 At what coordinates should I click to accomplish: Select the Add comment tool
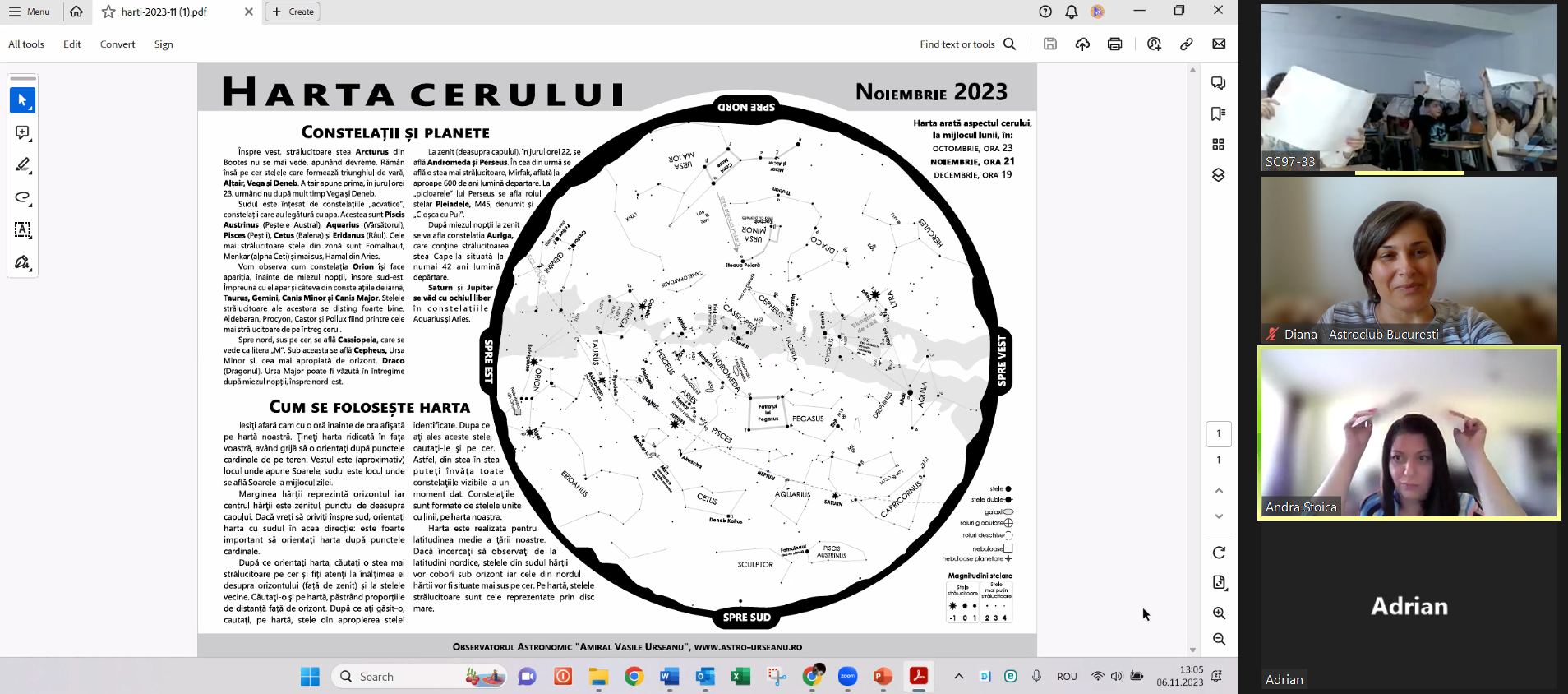pos(22,132)
